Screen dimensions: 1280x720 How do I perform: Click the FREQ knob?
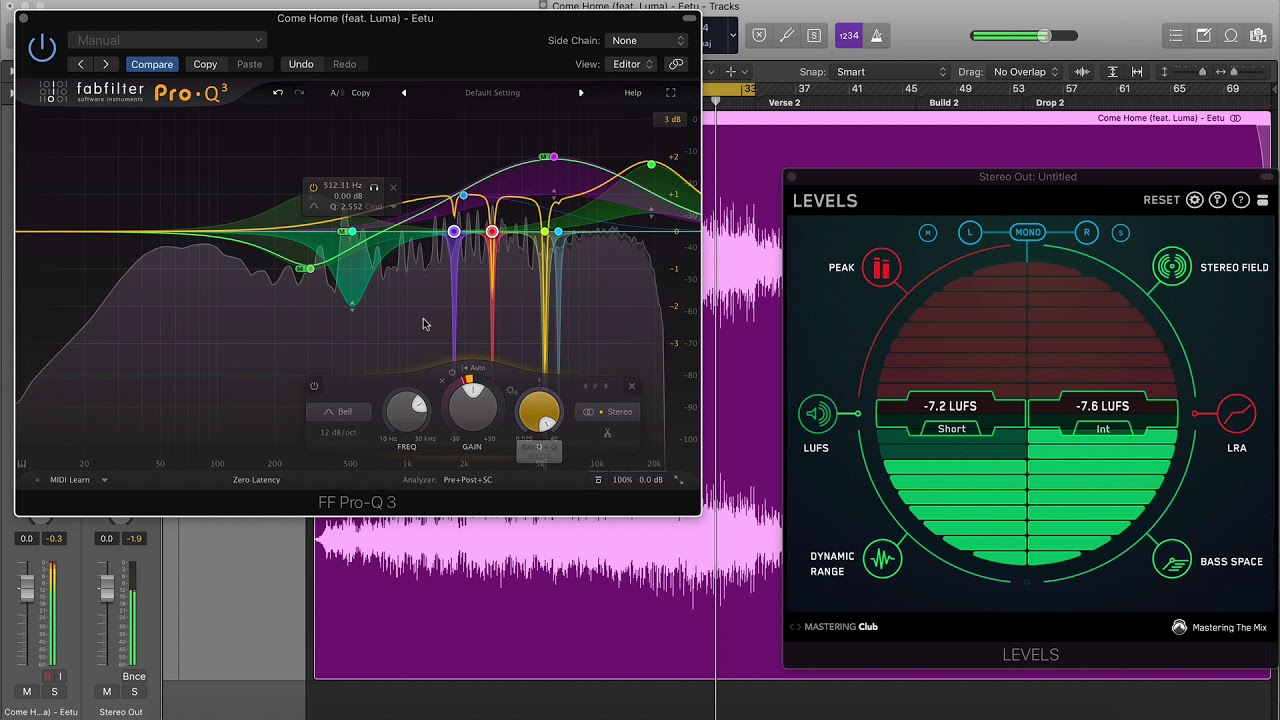[406, 411]
